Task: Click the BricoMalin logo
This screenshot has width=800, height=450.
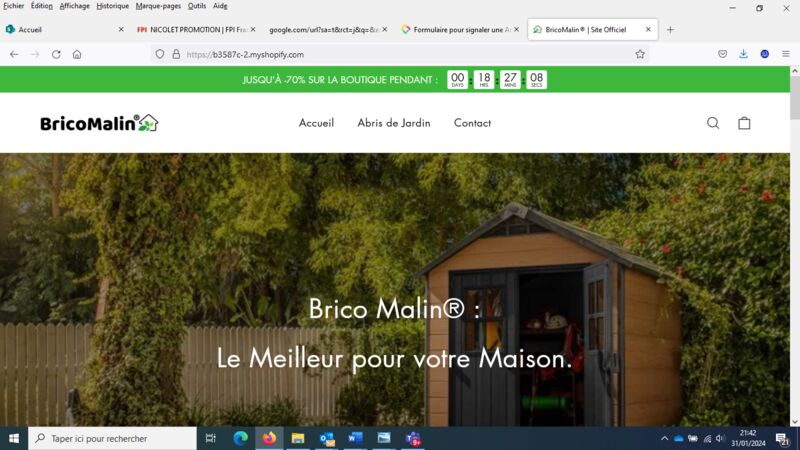Action: pyautogui.click(x=99, y=123)
